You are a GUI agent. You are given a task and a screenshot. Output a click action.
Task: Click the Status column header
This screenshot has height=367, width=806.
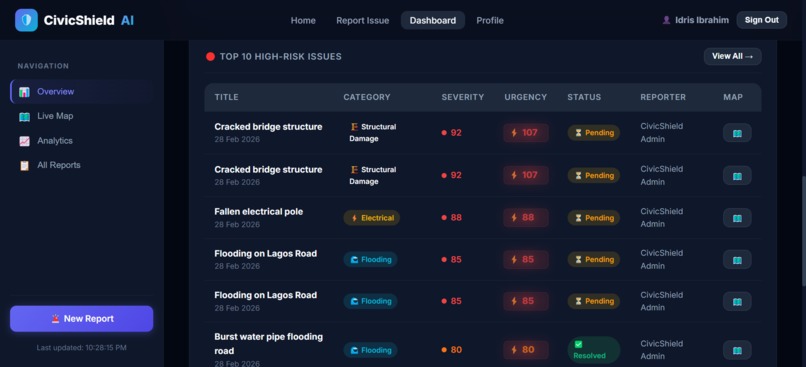584,97
